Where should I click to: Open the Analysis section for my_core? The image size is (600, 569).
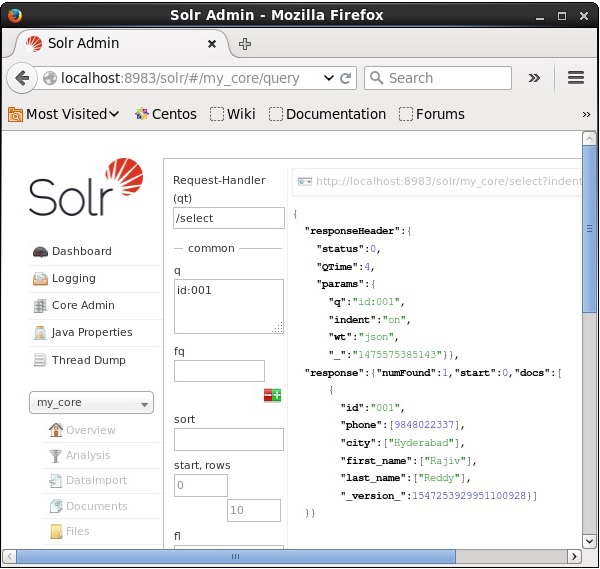coord(88,455)
